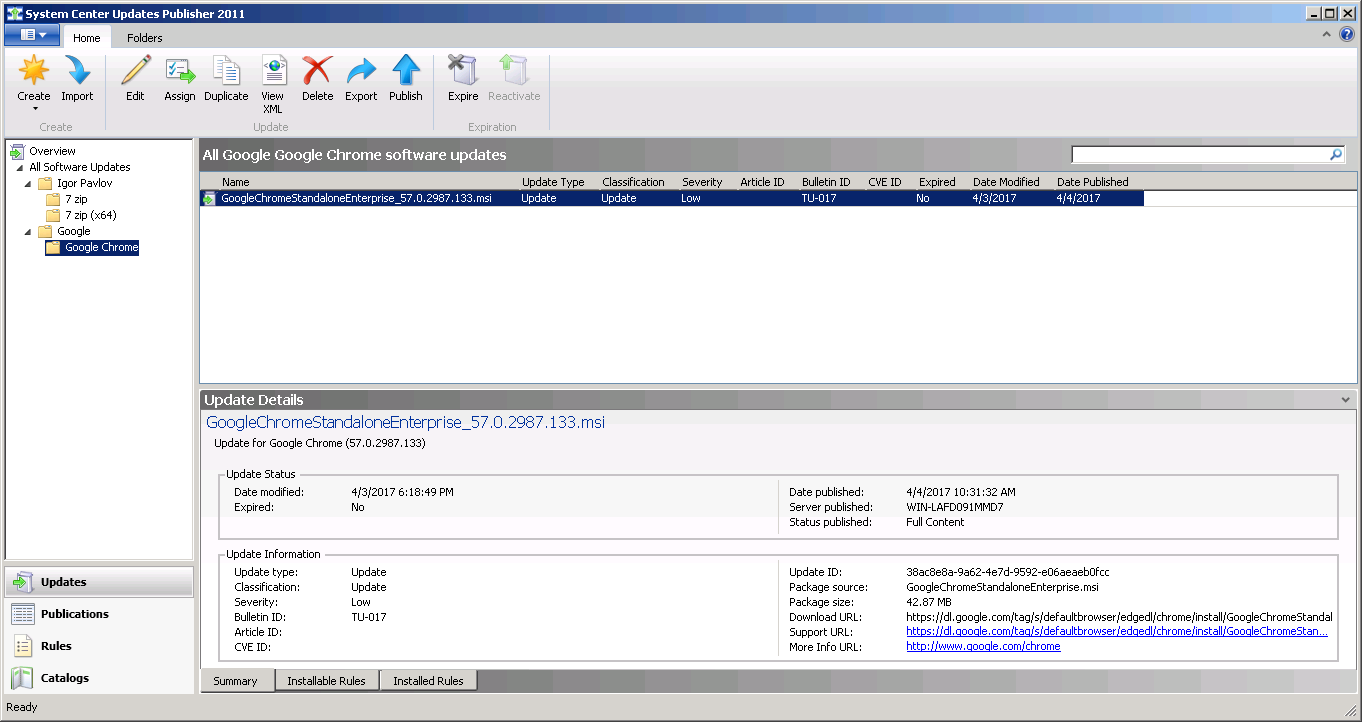Expire the selected update

(462, 80)
